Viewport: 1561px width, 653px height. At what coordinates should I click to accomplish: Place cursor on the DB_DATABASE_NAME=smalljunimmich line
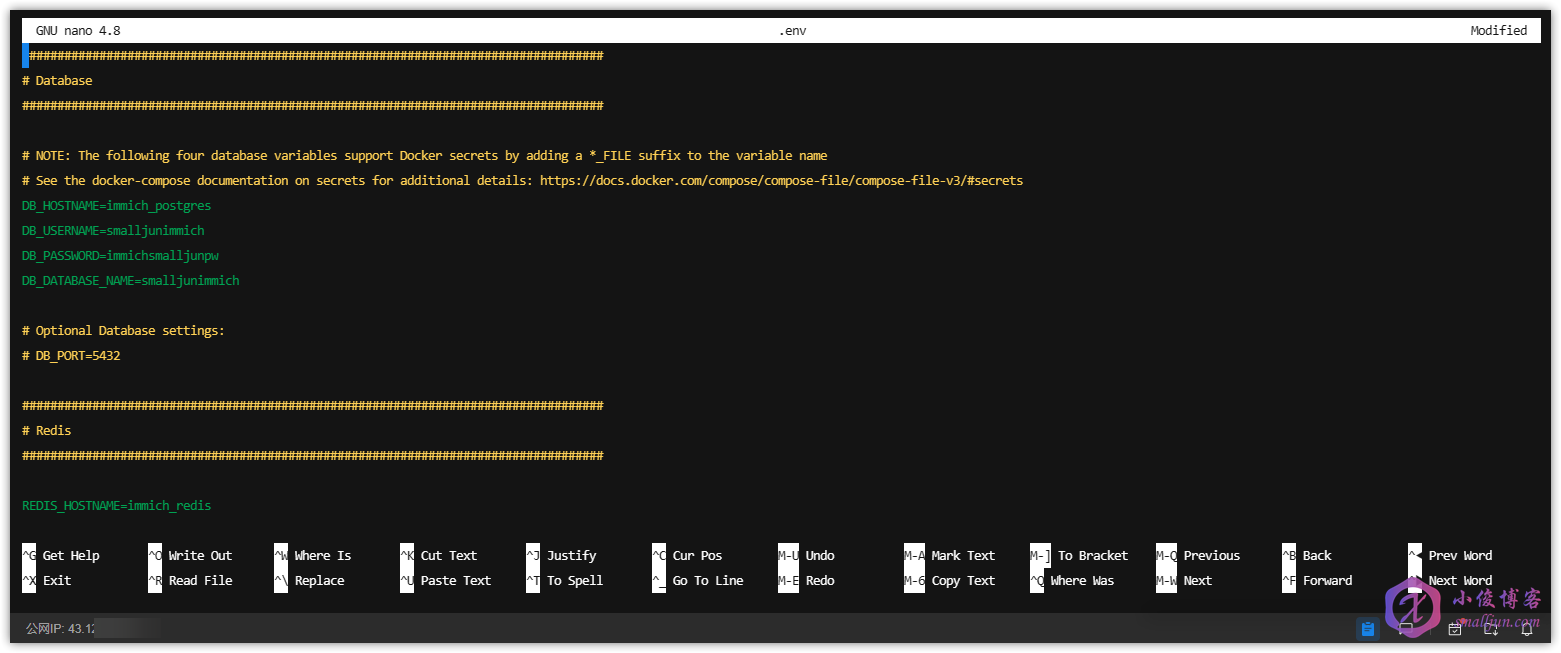click(x=131, y=281)
